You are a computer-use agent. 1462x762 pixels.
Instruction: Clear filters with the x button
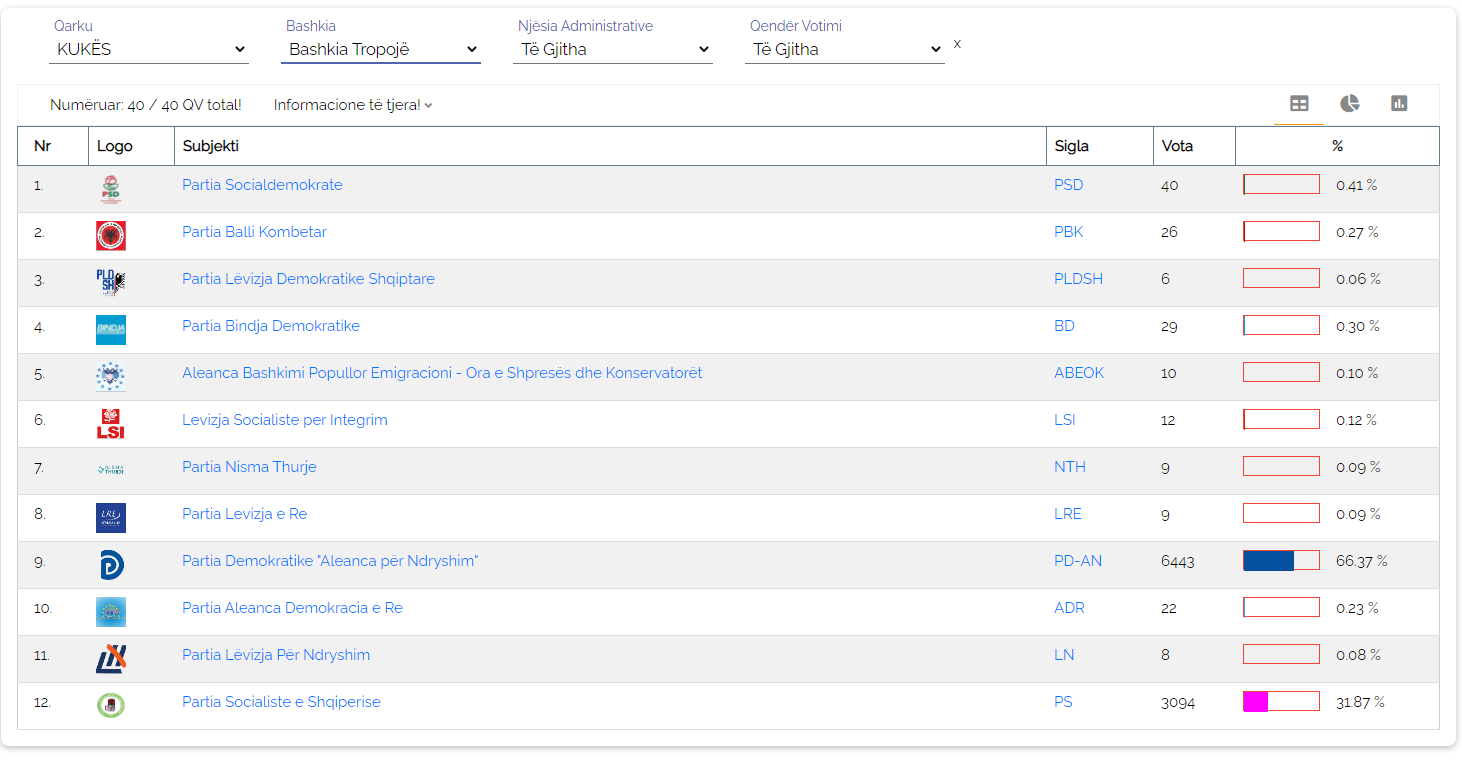click(957, 44)
